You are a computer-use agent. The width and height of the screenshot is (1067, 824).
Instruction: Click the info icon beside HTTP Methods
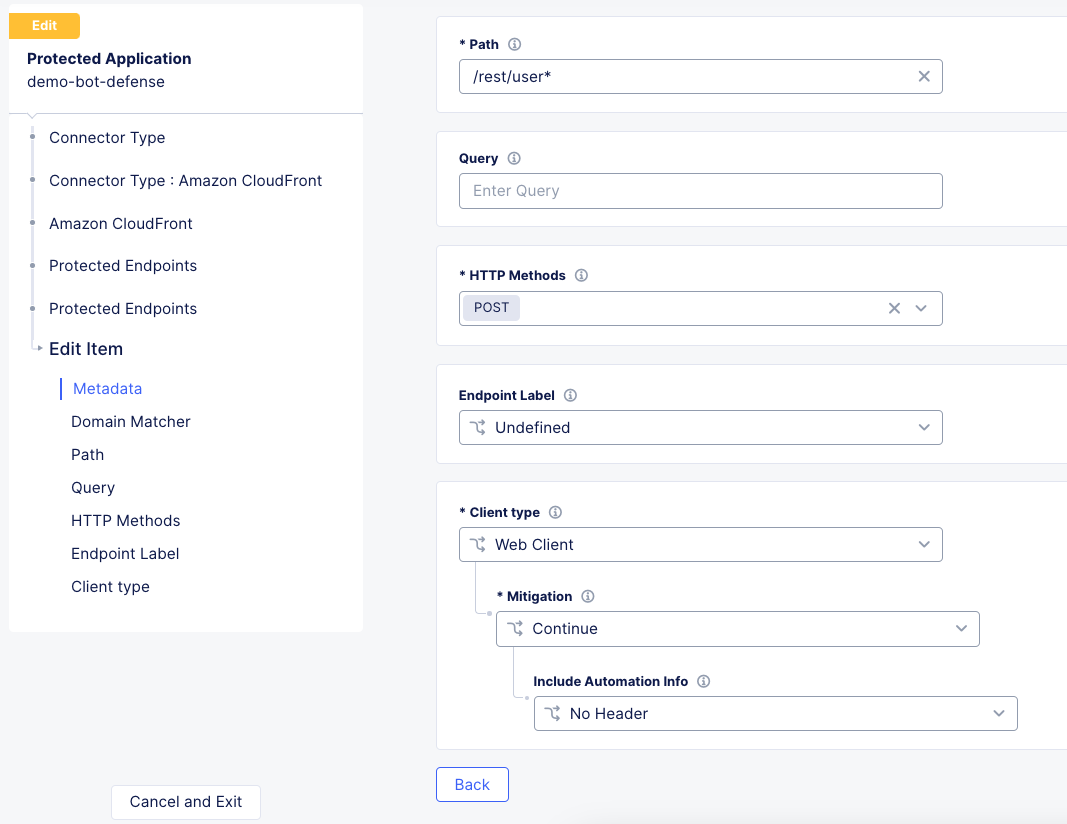581,275
